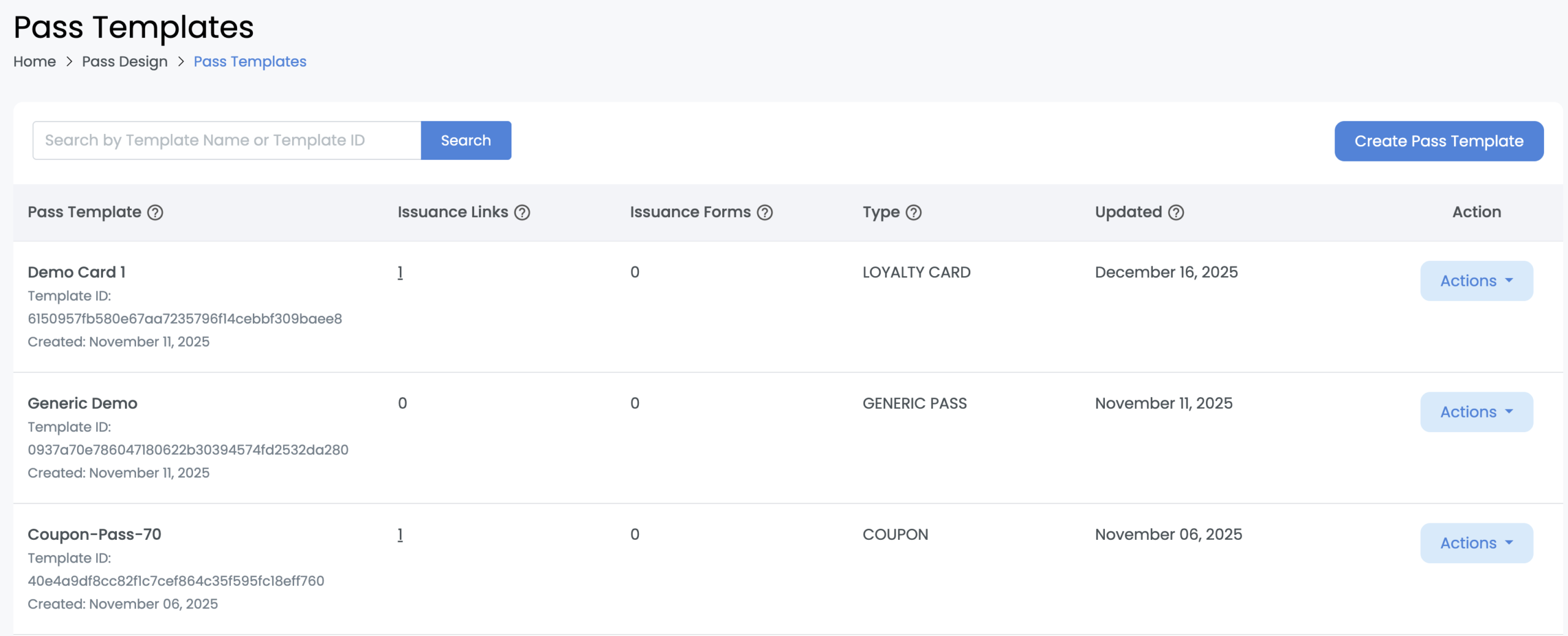Click the Pass Templates breadcrumb link
1568x636 pixels.
[249, 61]
